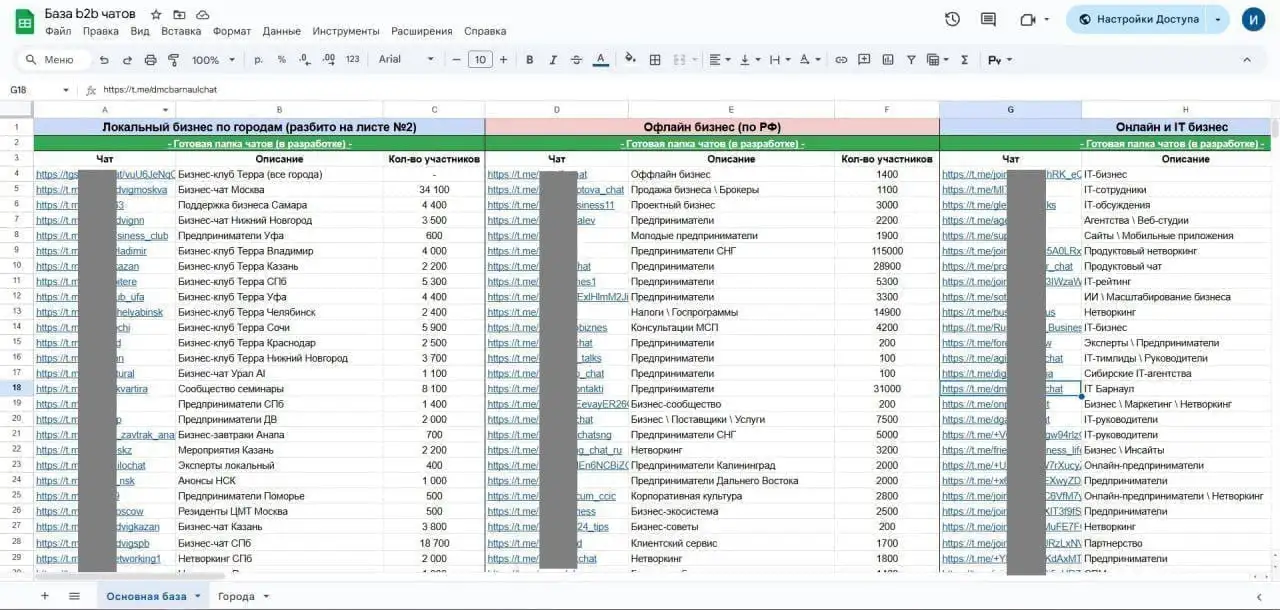Click the Print icon

[x=150, y=60]
